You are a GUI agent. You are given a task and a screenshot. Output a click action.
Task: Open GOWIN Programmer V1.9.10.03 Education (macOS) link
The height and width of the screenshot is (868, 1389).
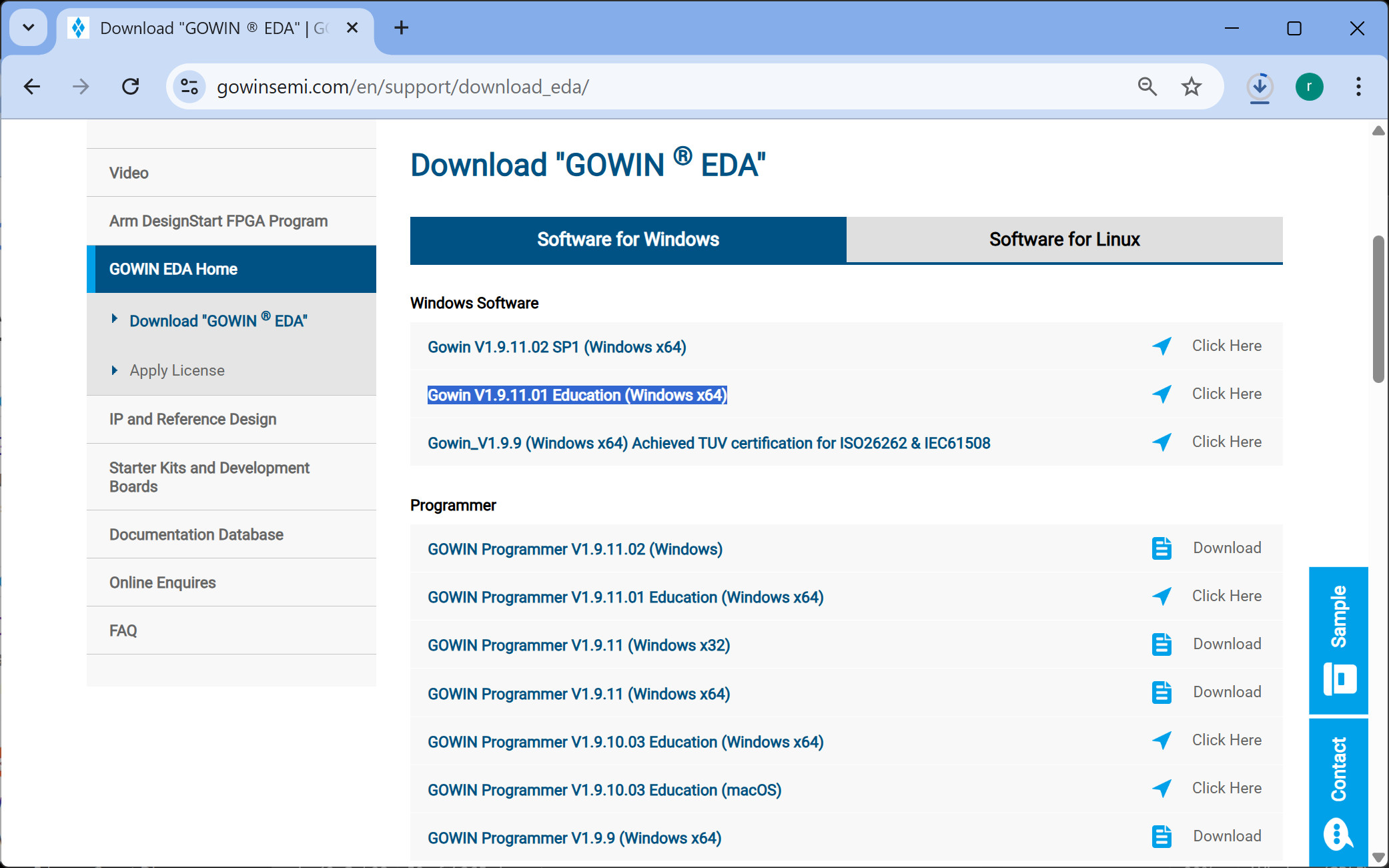[604, 790]
